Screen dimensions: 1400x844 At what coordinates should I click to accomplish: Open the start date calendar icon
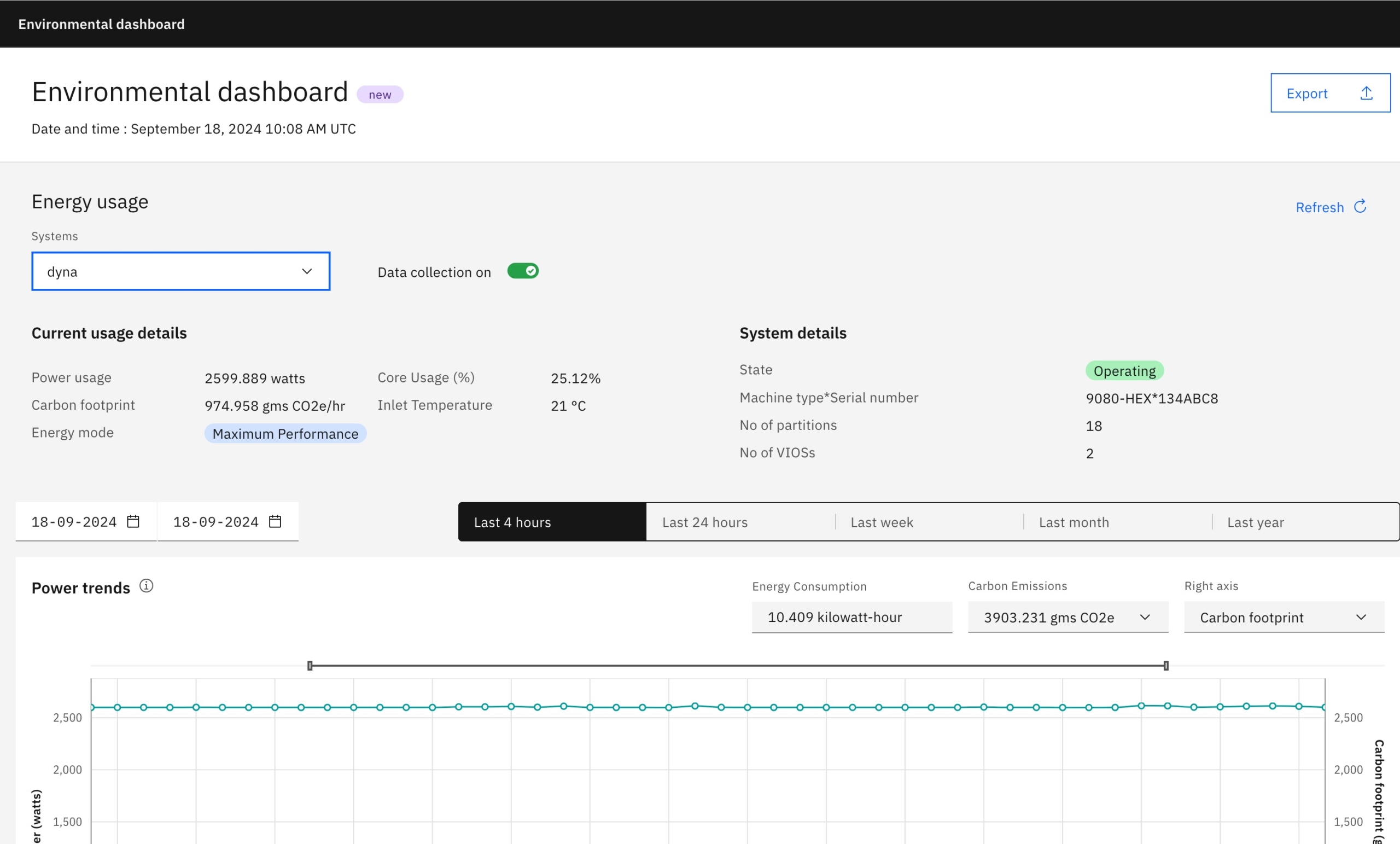tap(133, 521)
